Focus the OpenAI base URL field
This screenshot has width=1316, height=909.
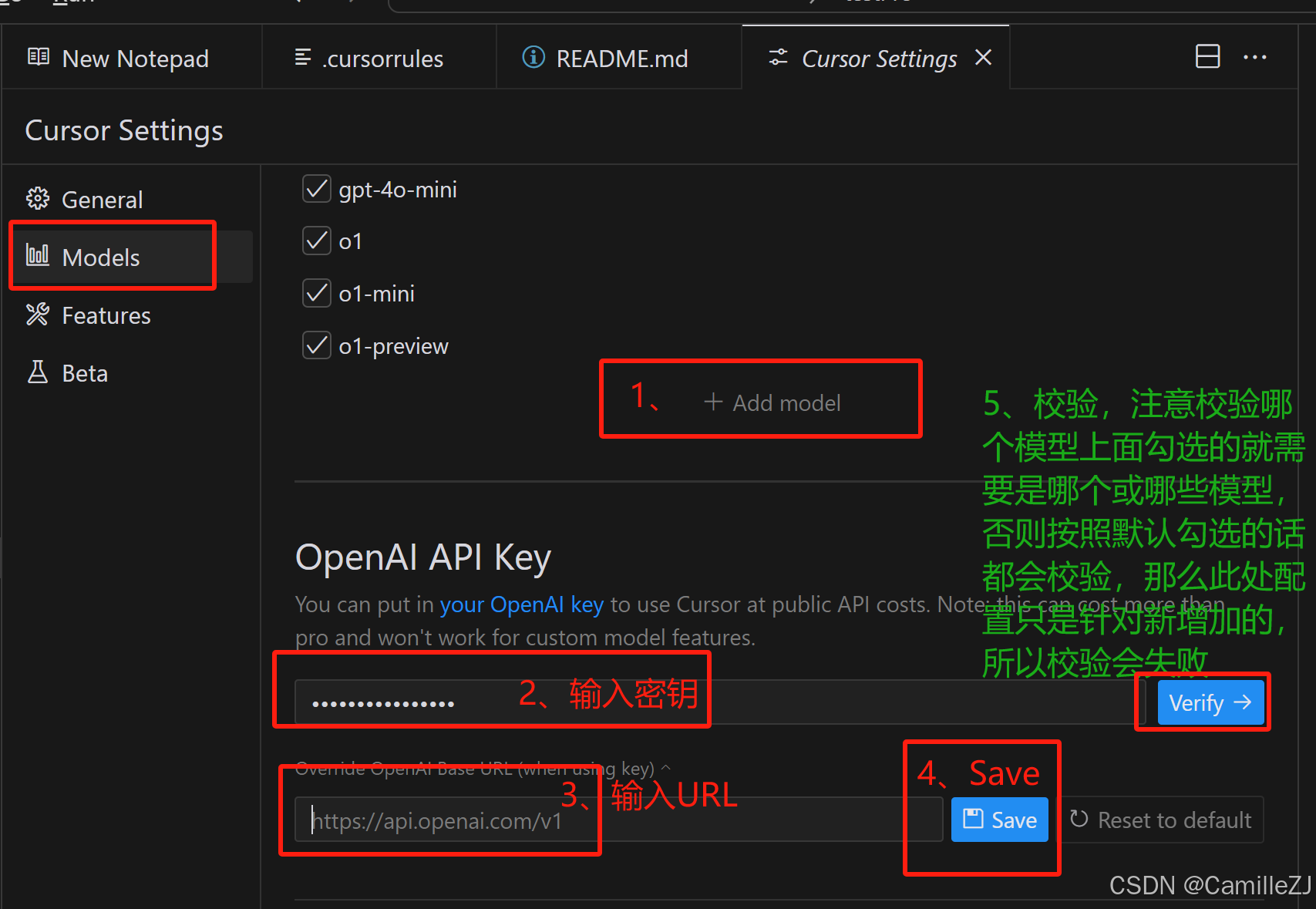(x=619, y=820)
